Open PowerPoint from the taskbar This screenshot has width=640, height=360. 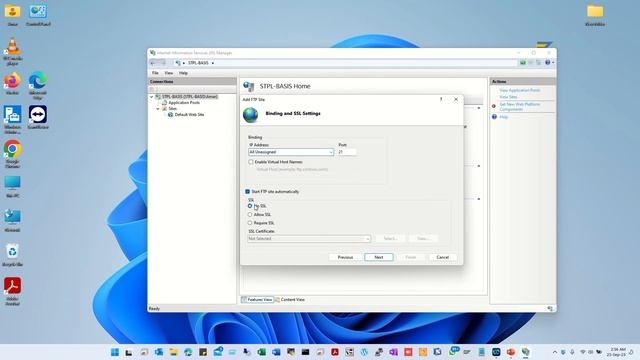pyautogui.click(x=511, y=352)
